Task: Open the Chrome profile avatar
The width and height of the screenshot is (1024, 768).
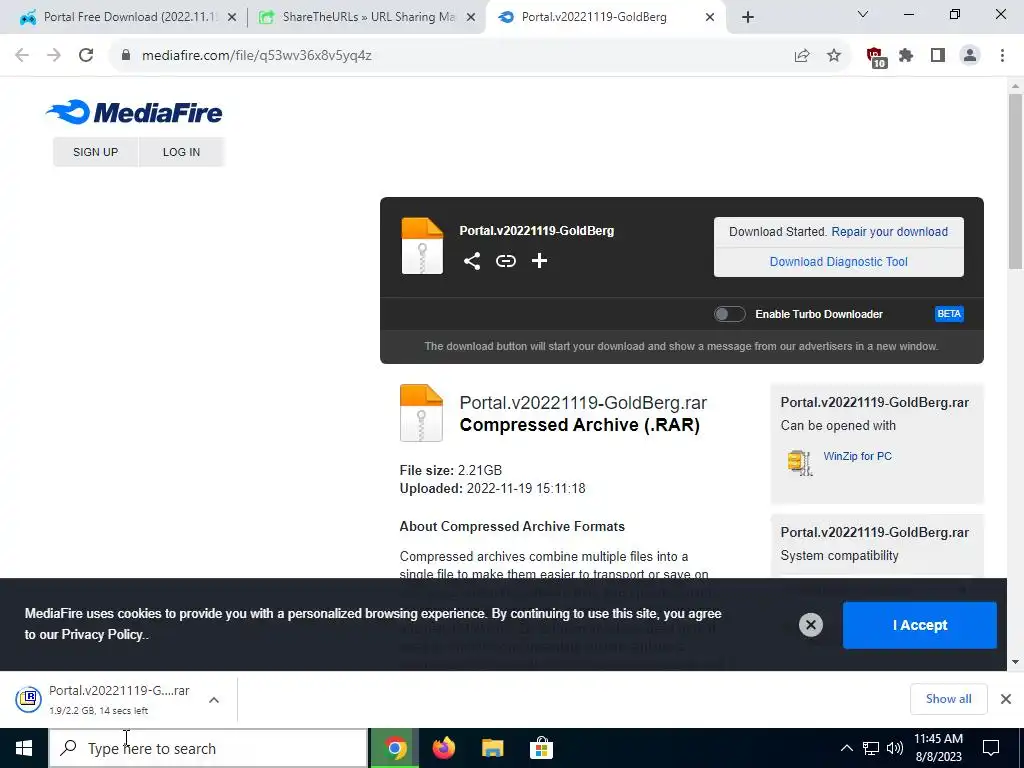Action: click(970, 56)
